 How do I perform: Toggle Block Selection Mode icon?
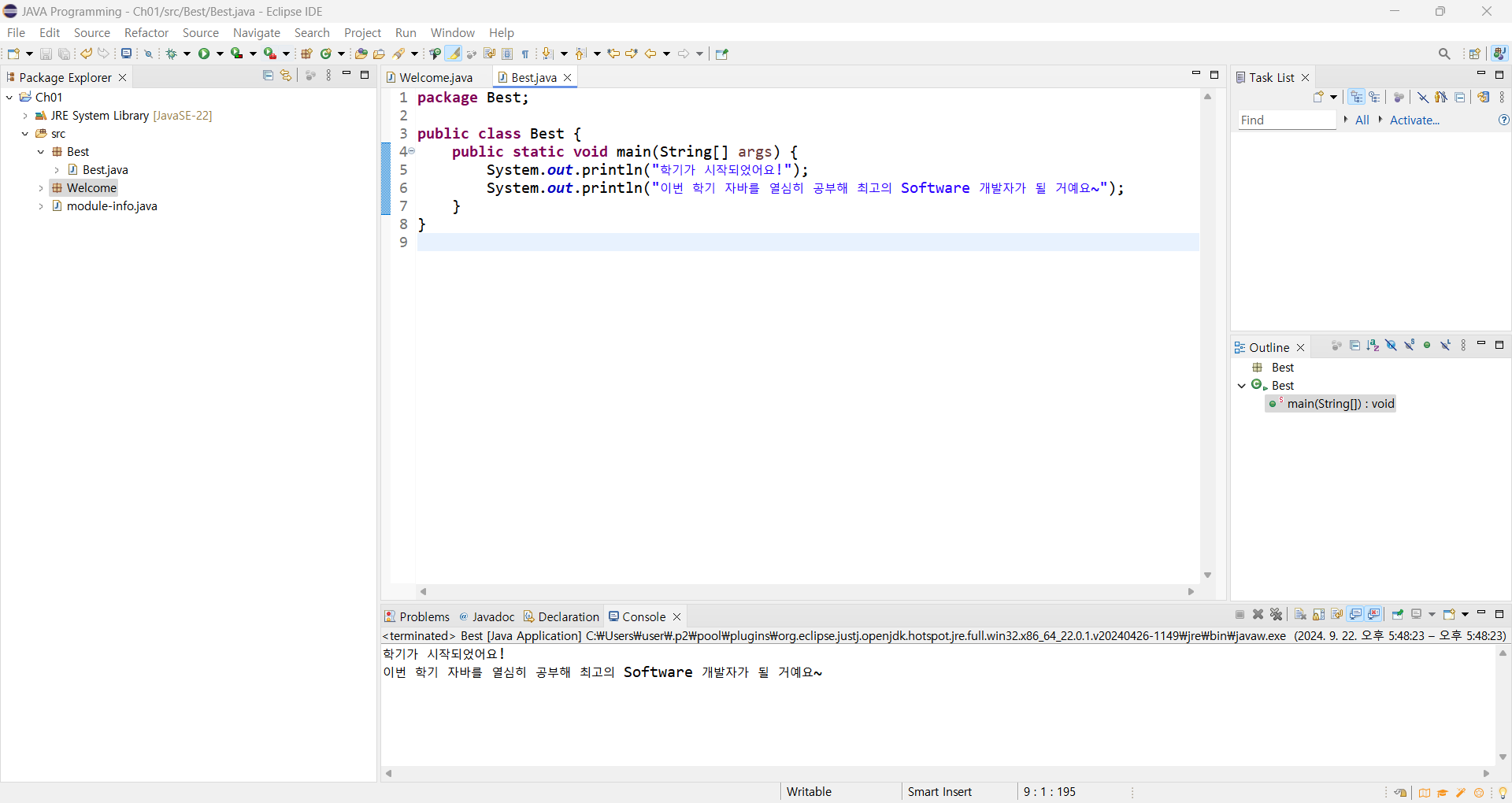[x=507, y=54]
